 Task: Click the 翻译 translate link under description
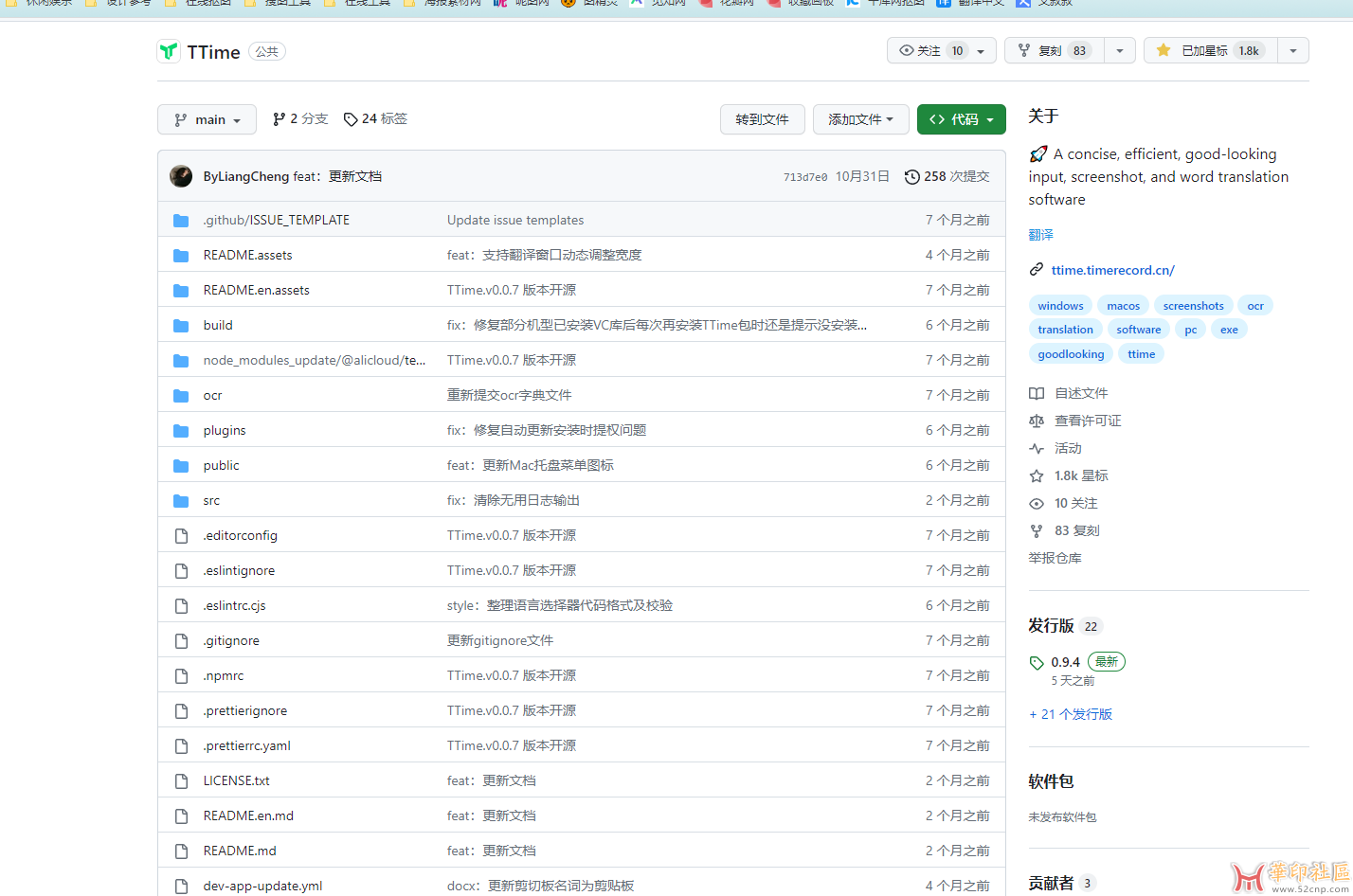click(1040, 235)
